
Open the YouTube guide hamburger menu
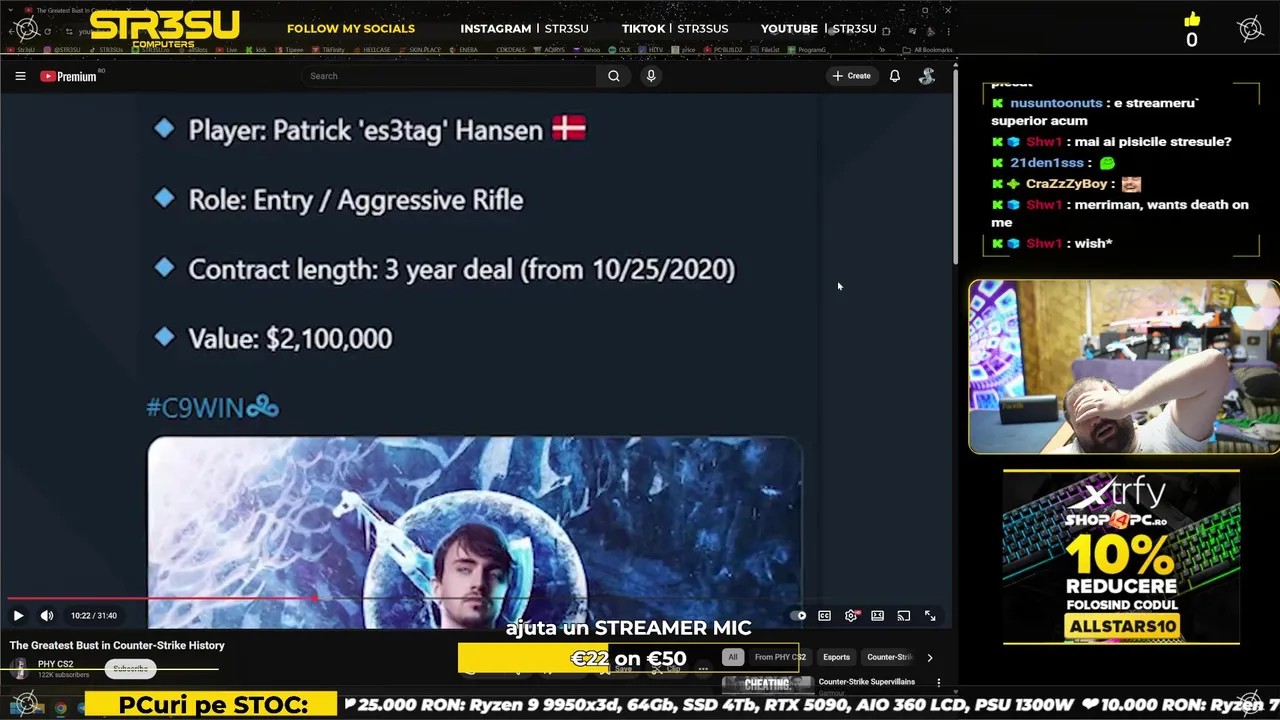pyautogui.click(x=20, y=76)
